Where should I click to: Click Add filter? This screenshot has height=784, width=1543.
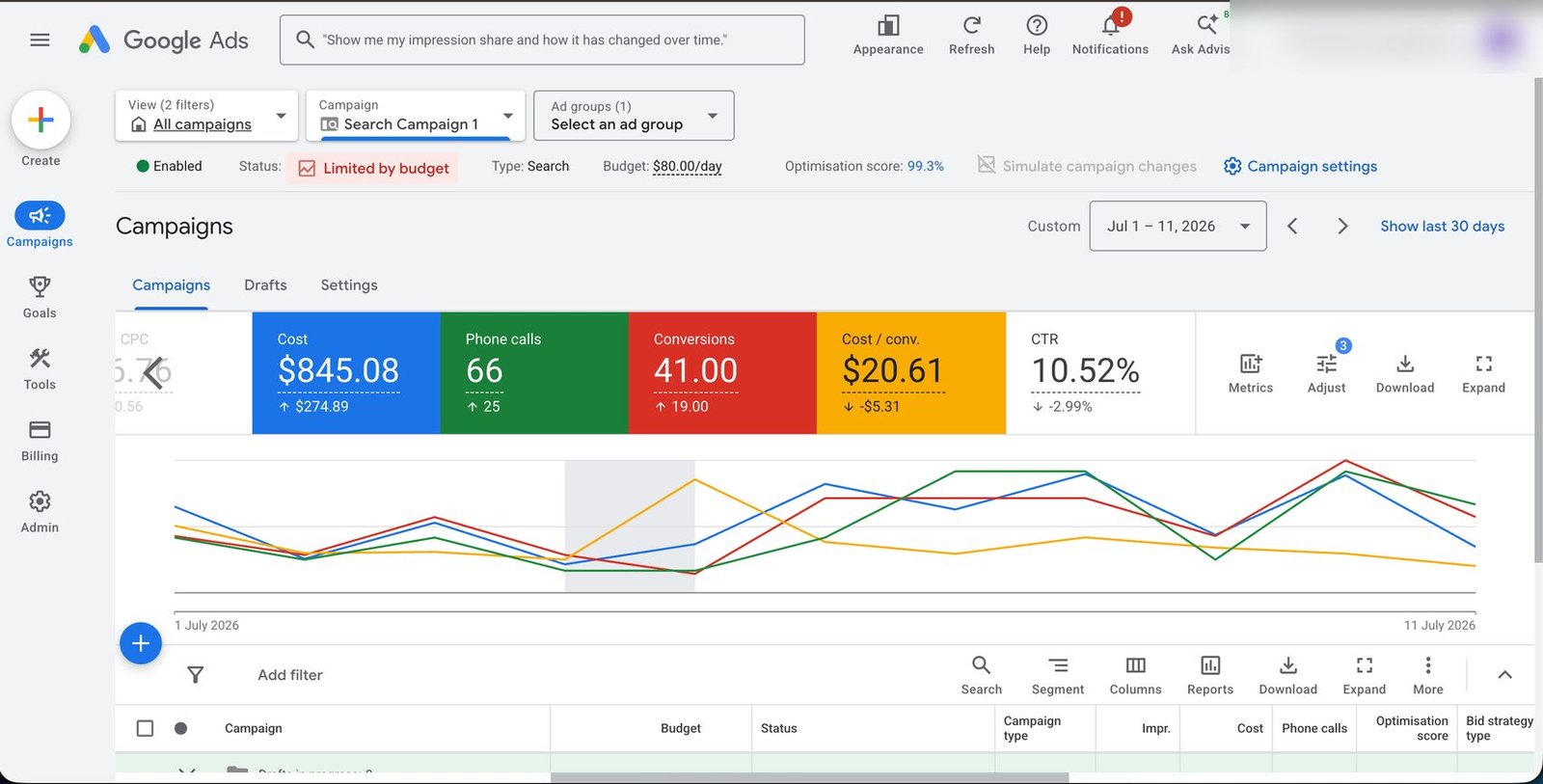pos(290,675)
